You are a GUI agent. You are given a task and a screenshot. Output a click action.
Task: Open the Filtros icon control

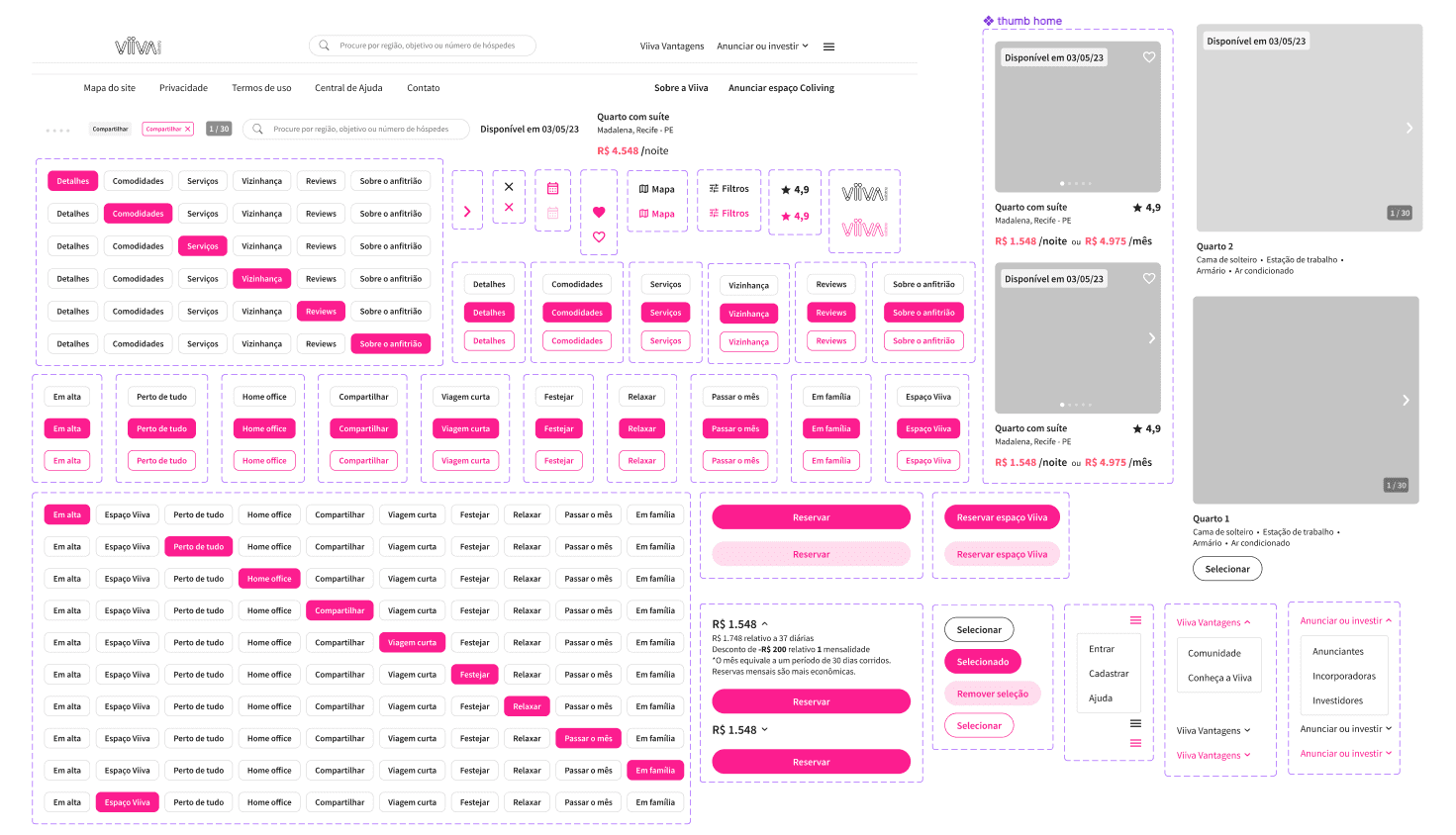pyautogui.click(x=728, y=188)
